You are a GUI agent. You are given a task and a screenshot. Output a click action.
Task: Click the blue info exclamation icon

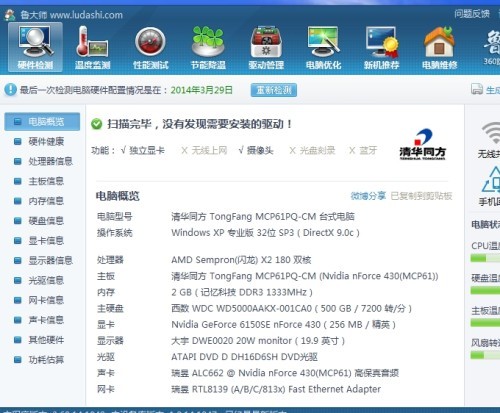tap(11, 90)
